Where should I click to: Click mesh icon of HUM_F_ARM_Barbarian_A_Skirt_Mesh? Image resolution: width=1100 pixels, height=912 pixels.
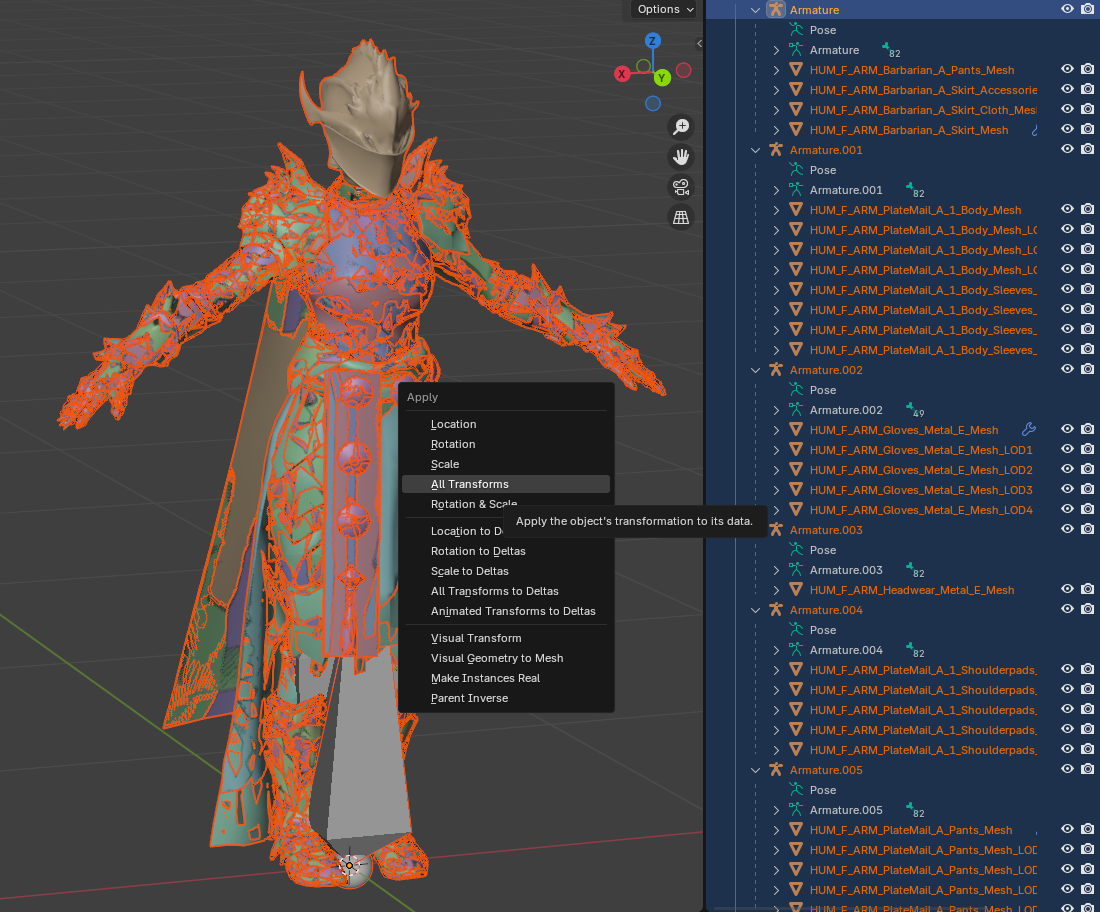pos(796,130)
